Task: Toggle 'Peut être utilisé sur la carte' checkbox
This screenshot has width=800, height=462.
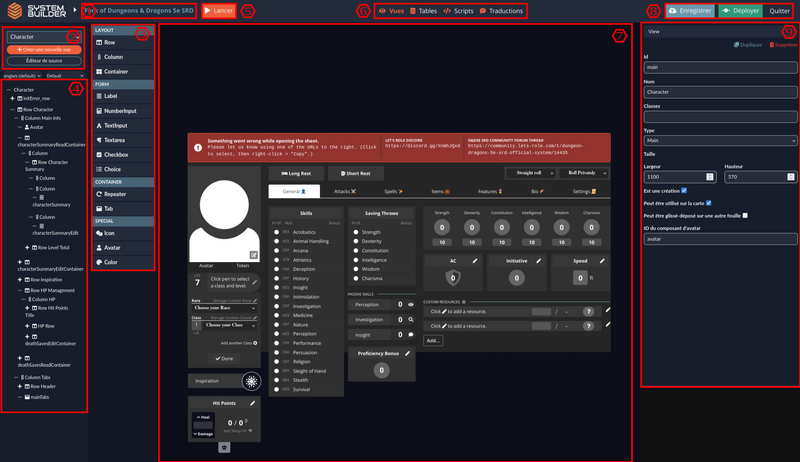Action: coord(709,203)
